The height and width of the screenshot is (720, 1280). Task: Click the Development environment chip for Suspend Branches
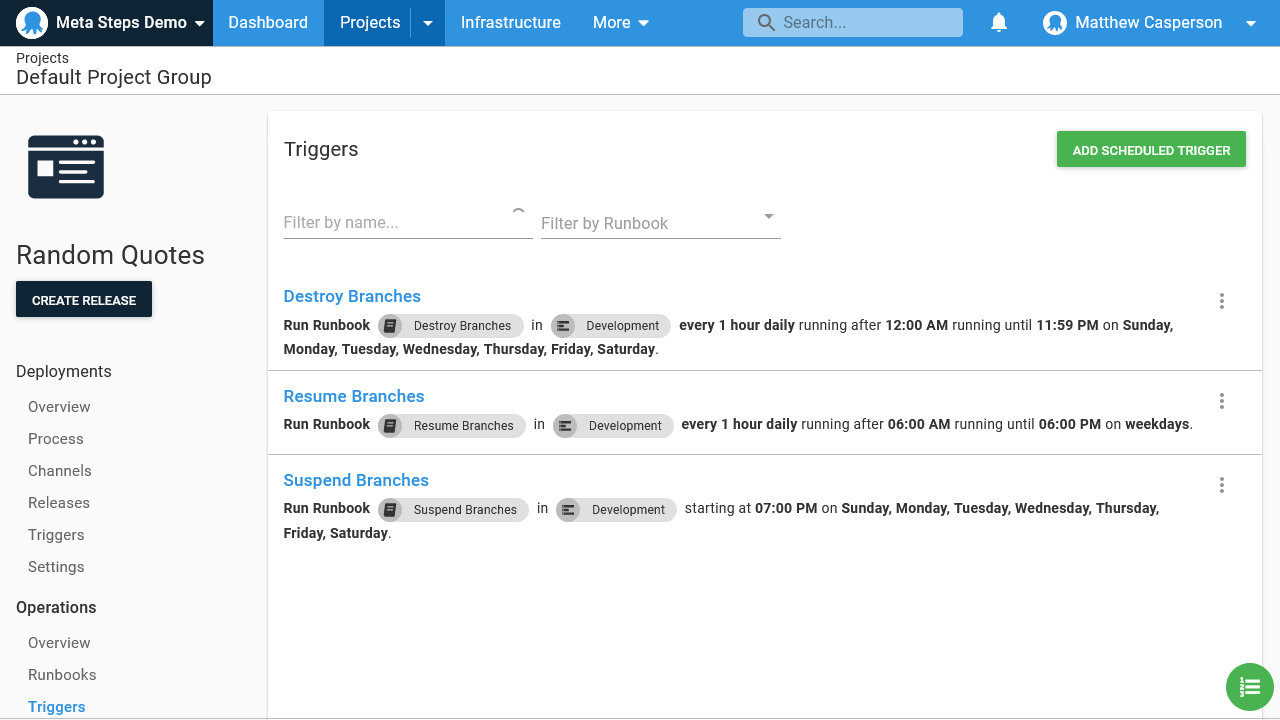tap(616, 509)
